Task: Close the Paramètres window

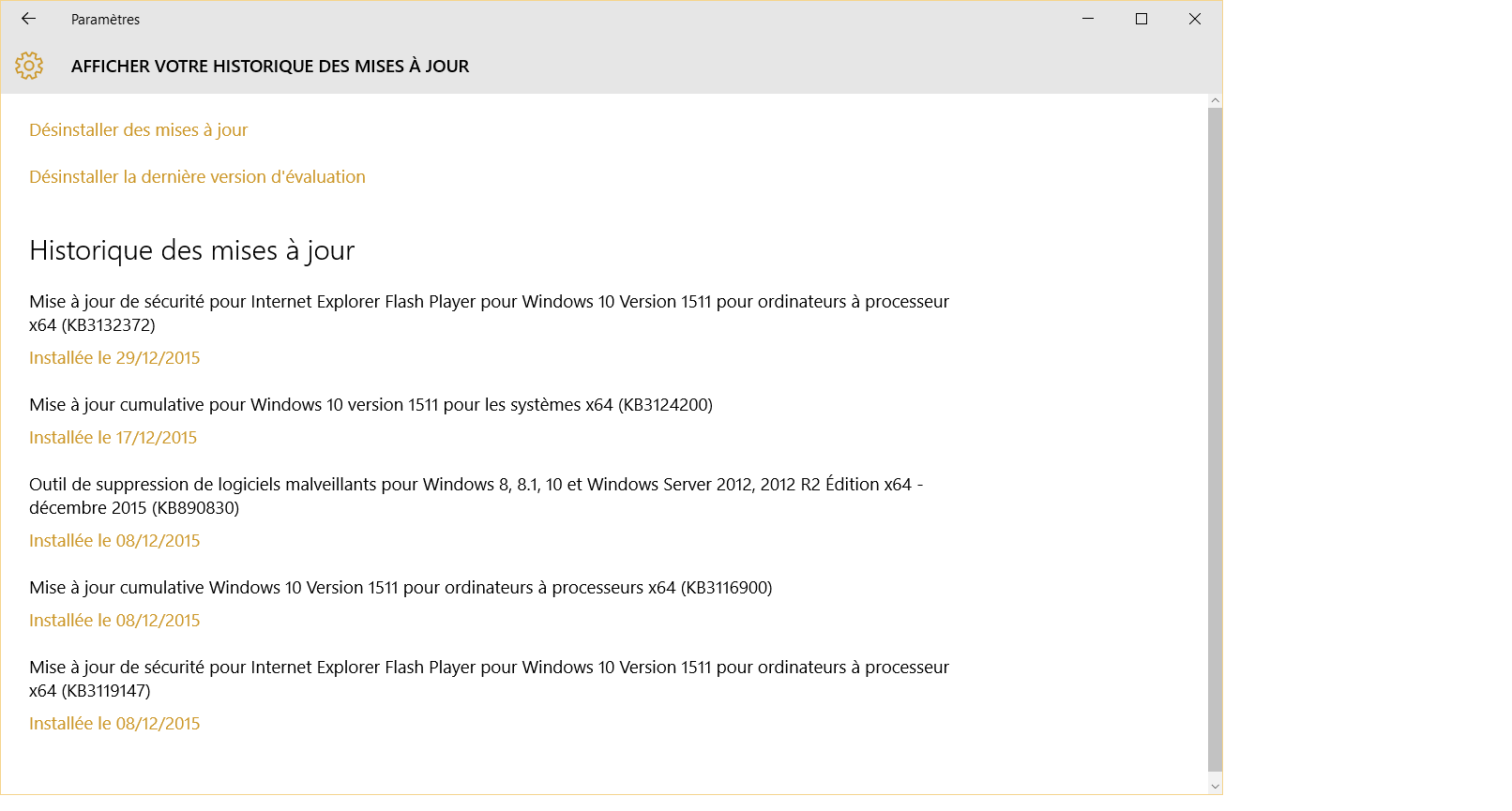Action: click(1195, 19)
